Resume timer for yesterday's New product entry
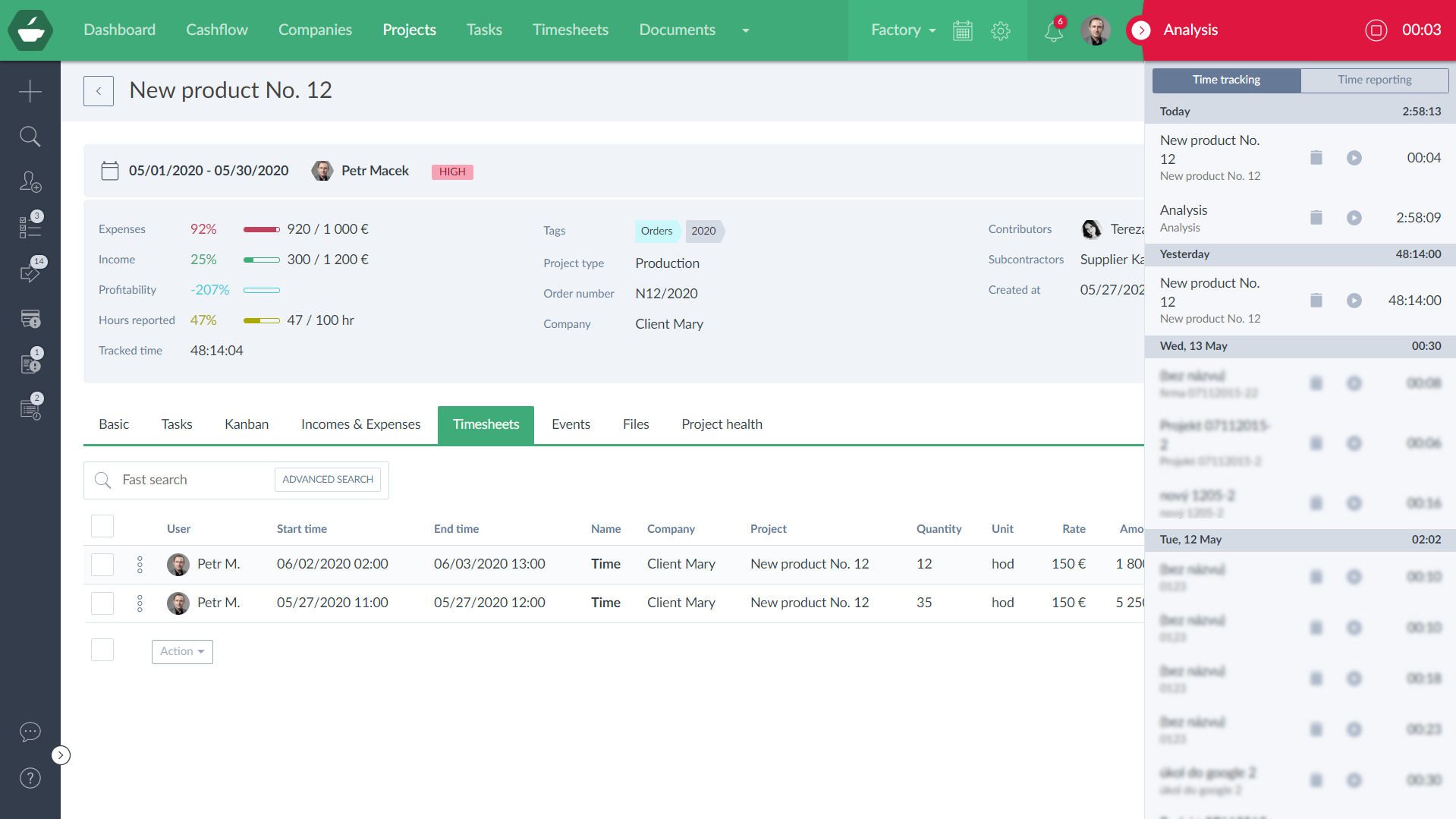This screenshot has width=1456, height=819. pos(1354,301)
